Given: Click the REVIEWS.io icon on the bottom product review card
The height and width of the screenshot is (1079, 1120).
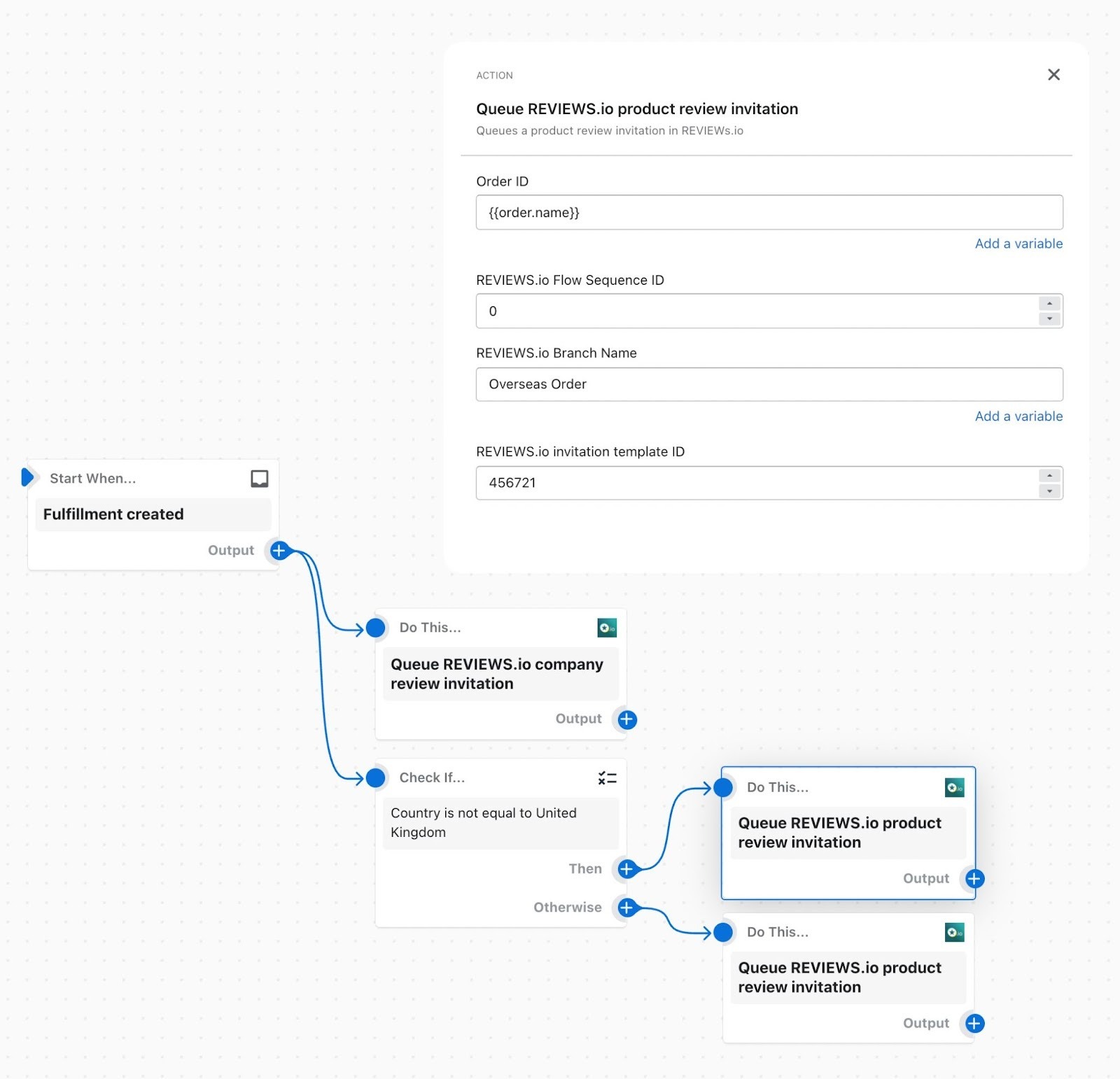Looking at the screenshot, I should 954,932.
